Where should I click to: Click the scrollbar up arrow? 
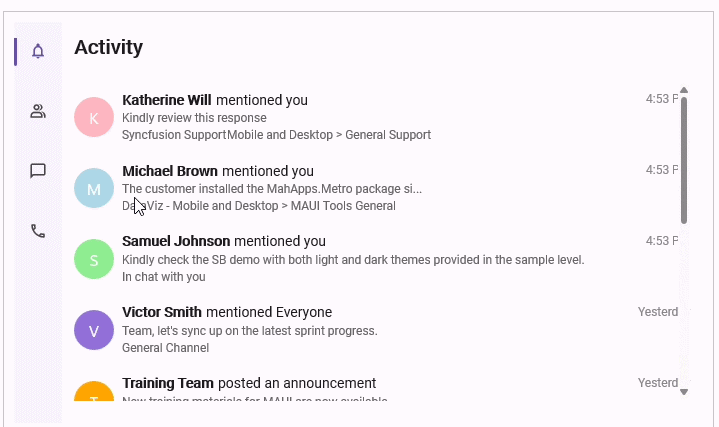(x=684, y=91)
